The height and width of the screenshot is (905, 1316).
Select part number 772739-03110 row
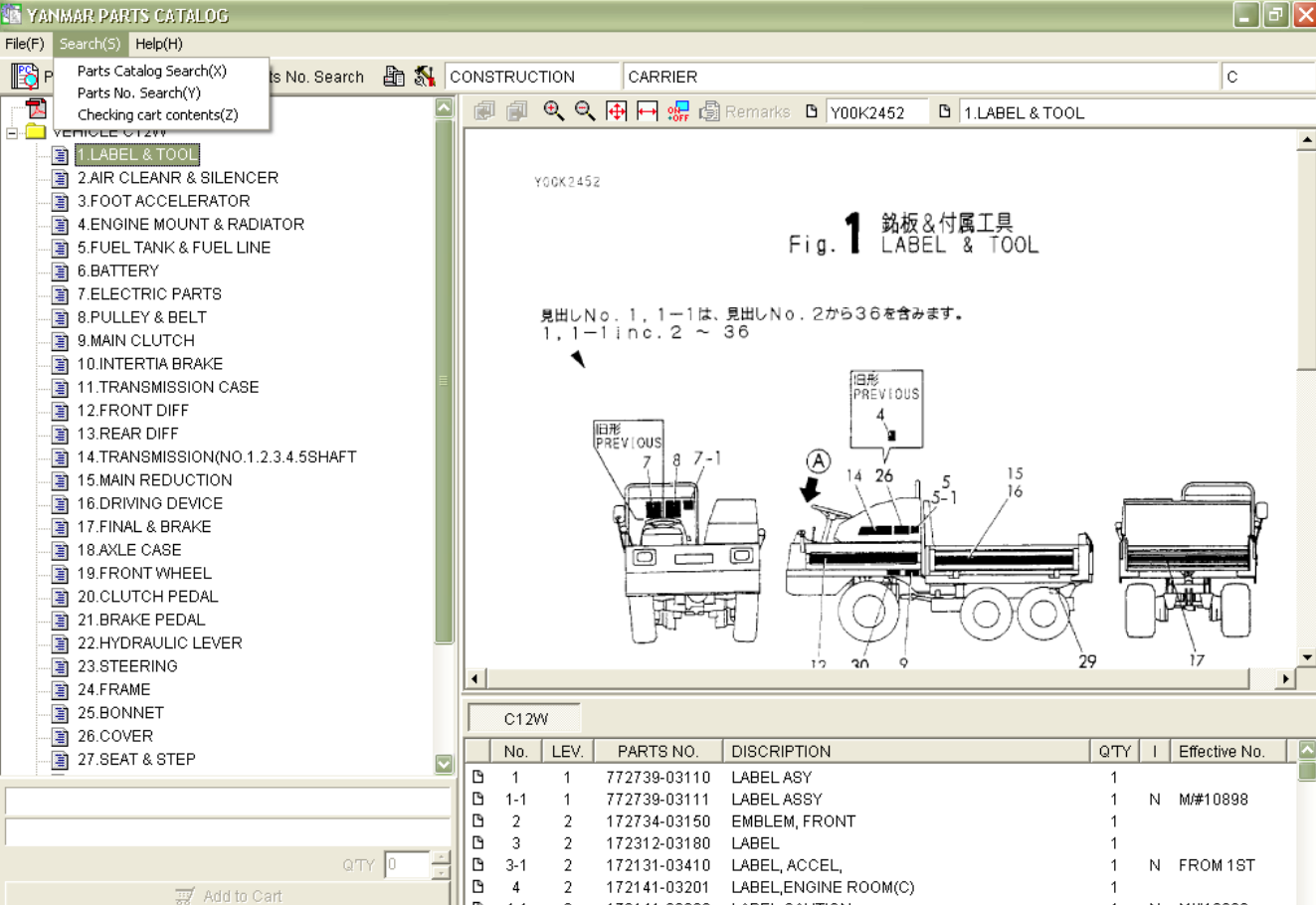point(880,778)
